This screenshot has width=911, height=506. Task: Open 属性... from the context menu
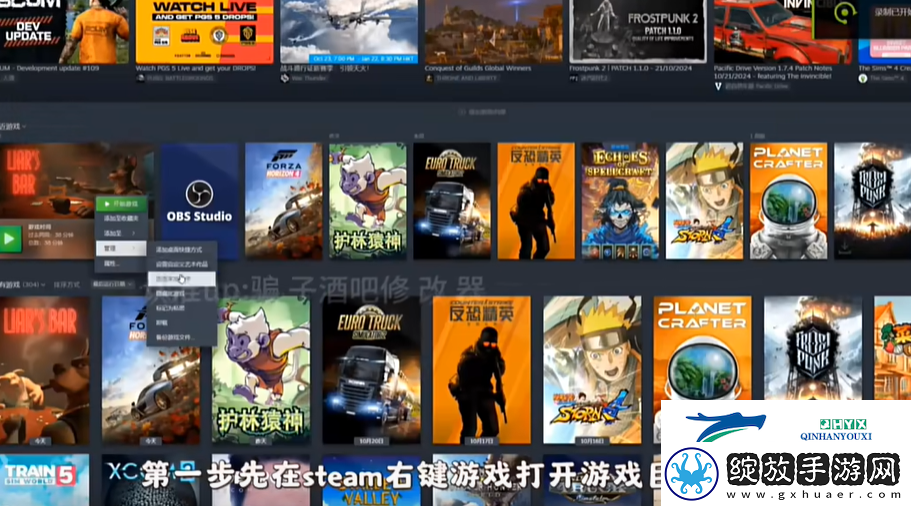(x=121, y=263)
